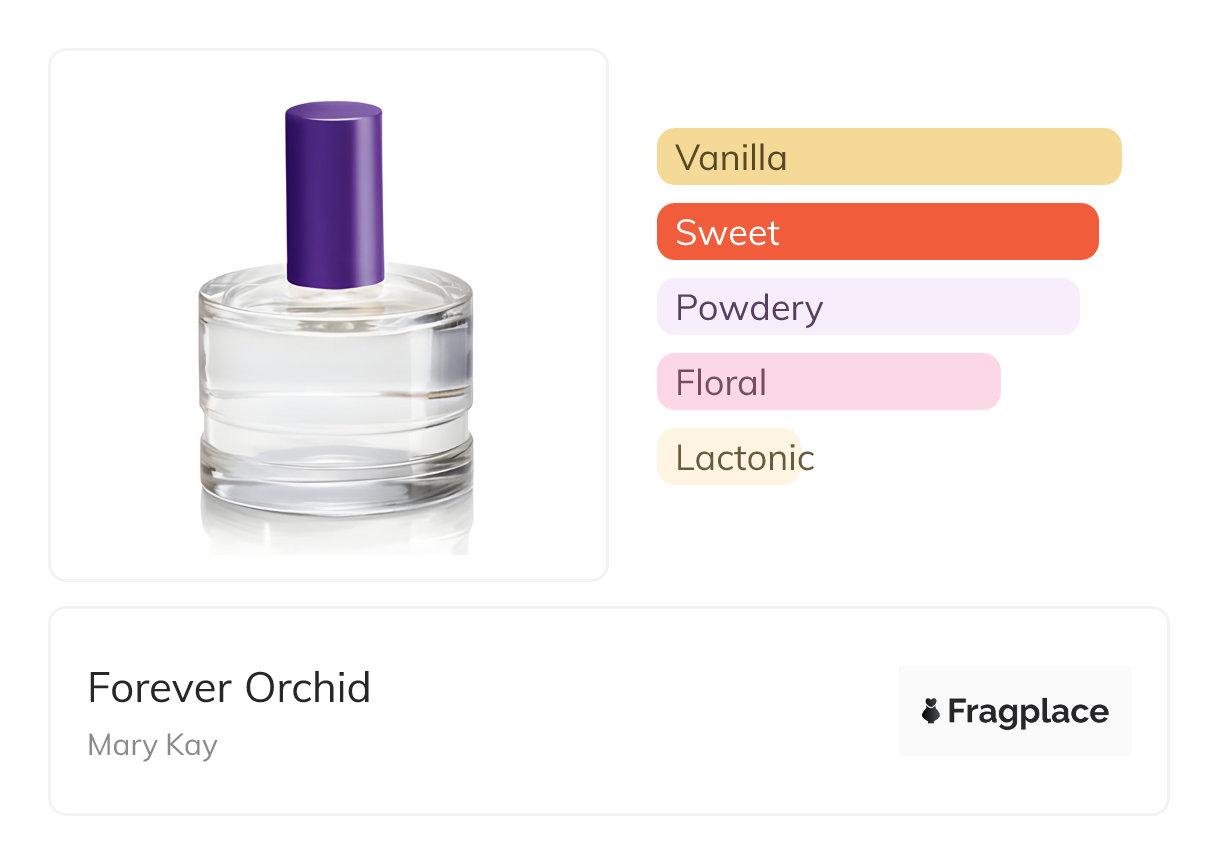Click the word "Vanilla" label text
Screen dimensions: 1218x864
click(731, 157)
